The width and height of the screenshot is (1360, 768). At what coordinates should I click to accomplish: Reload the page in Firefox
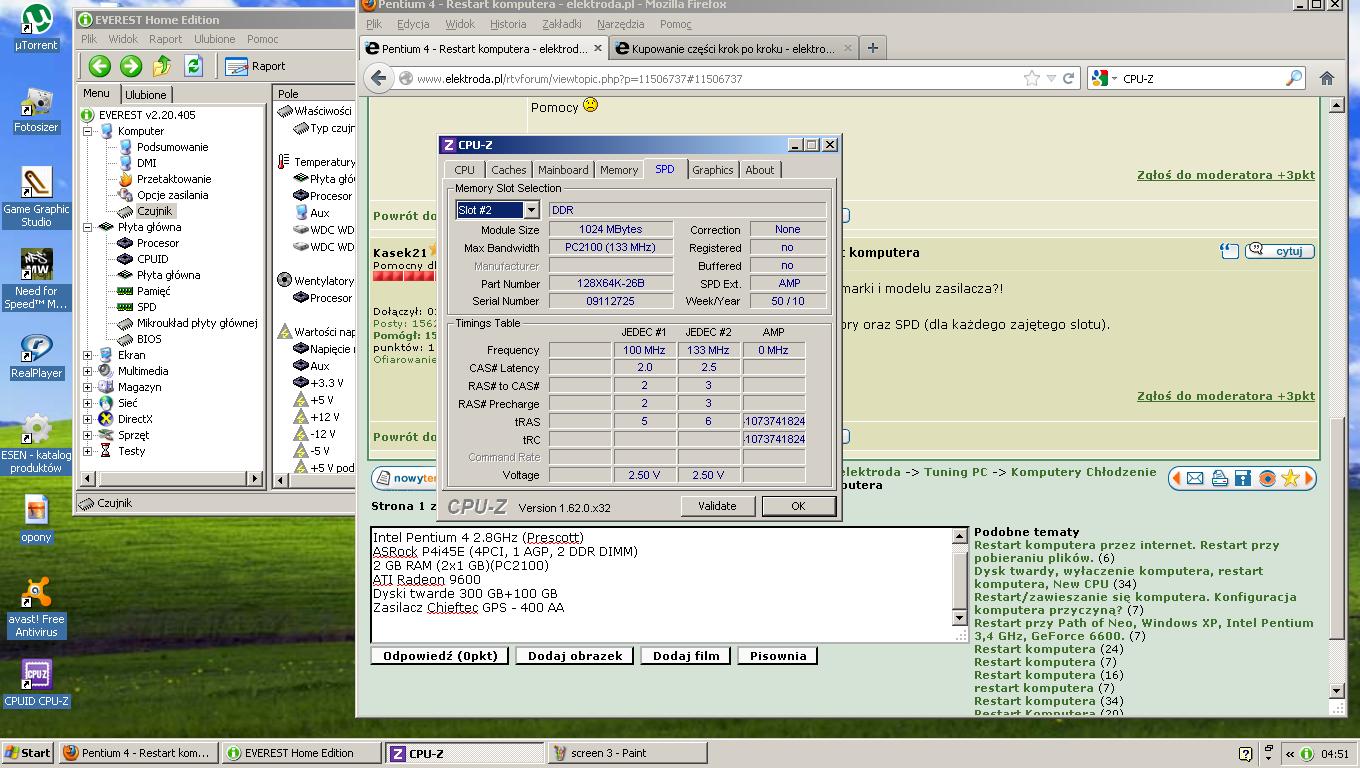(x=1068, y=78)
